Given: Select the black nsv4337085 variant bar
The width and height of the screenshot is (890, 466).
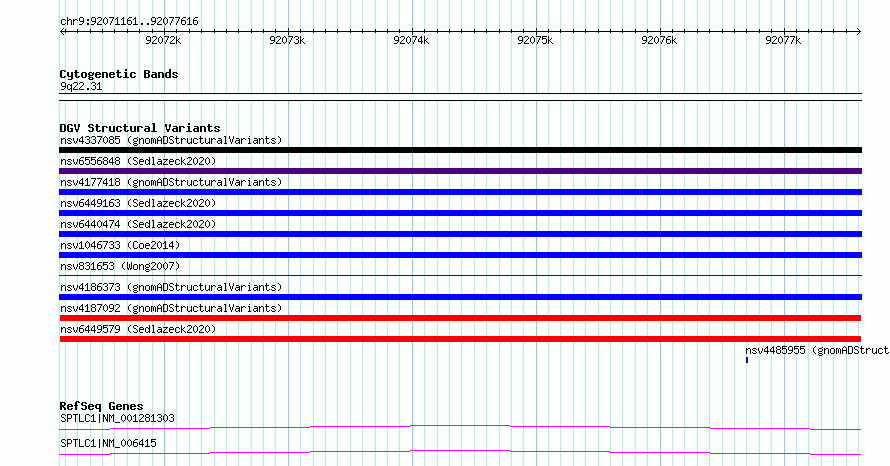Looking at the screenshot, I should coord(460,150).
